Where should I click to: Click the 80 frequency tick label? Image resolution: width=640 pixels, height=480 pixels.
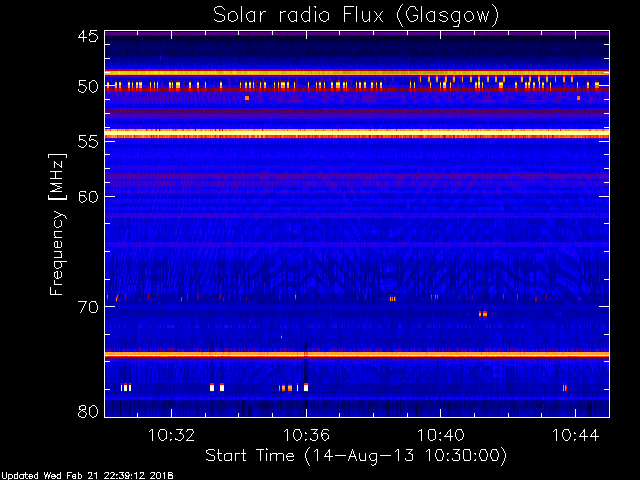(x=88, y=411)
